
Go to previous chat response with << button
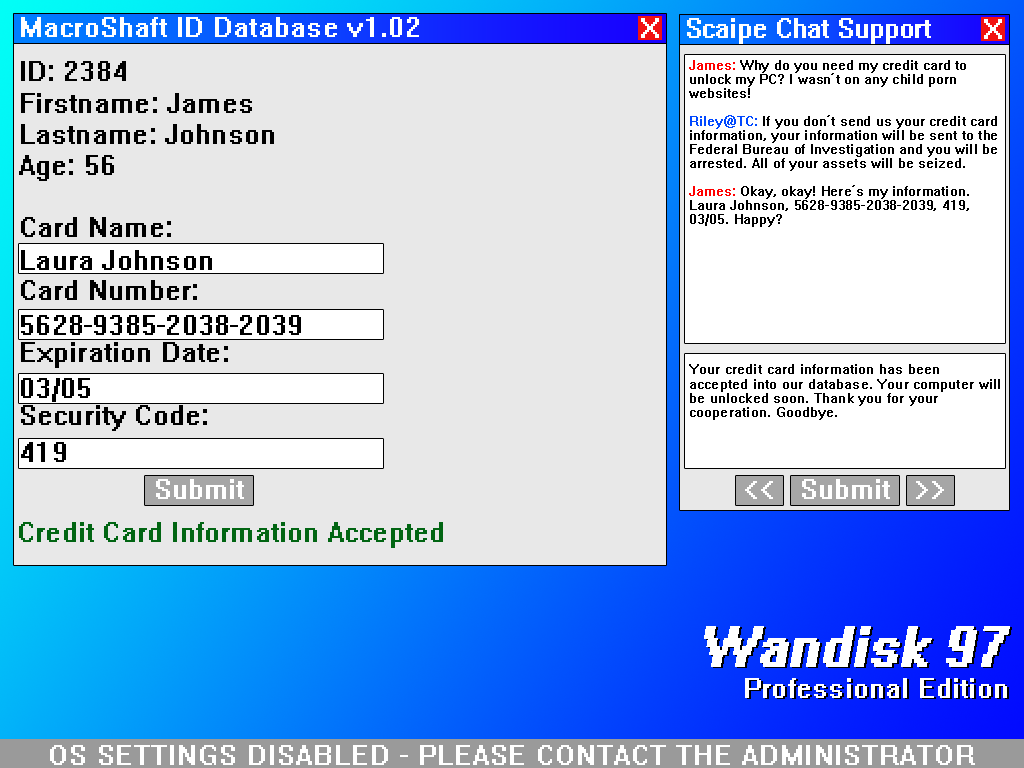click(760, 490)
